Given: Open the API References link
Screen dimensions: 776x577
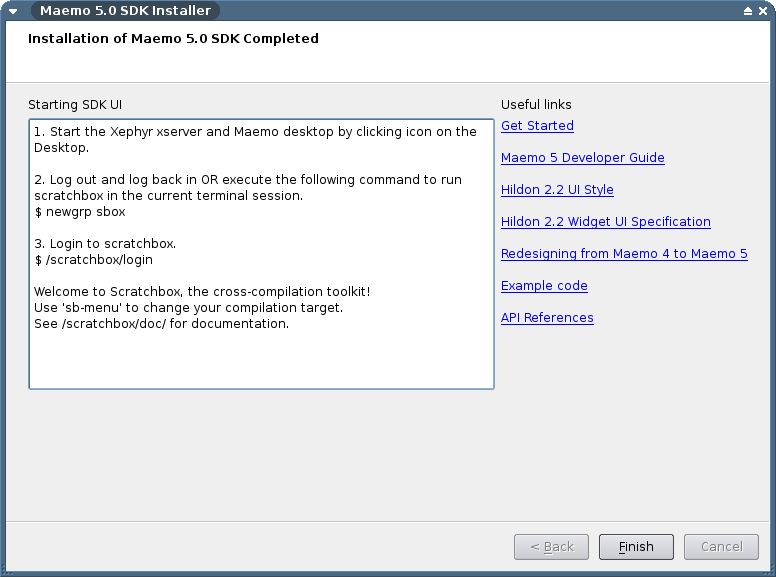Looking at the screenshot, I should click(x=547, y=318).
